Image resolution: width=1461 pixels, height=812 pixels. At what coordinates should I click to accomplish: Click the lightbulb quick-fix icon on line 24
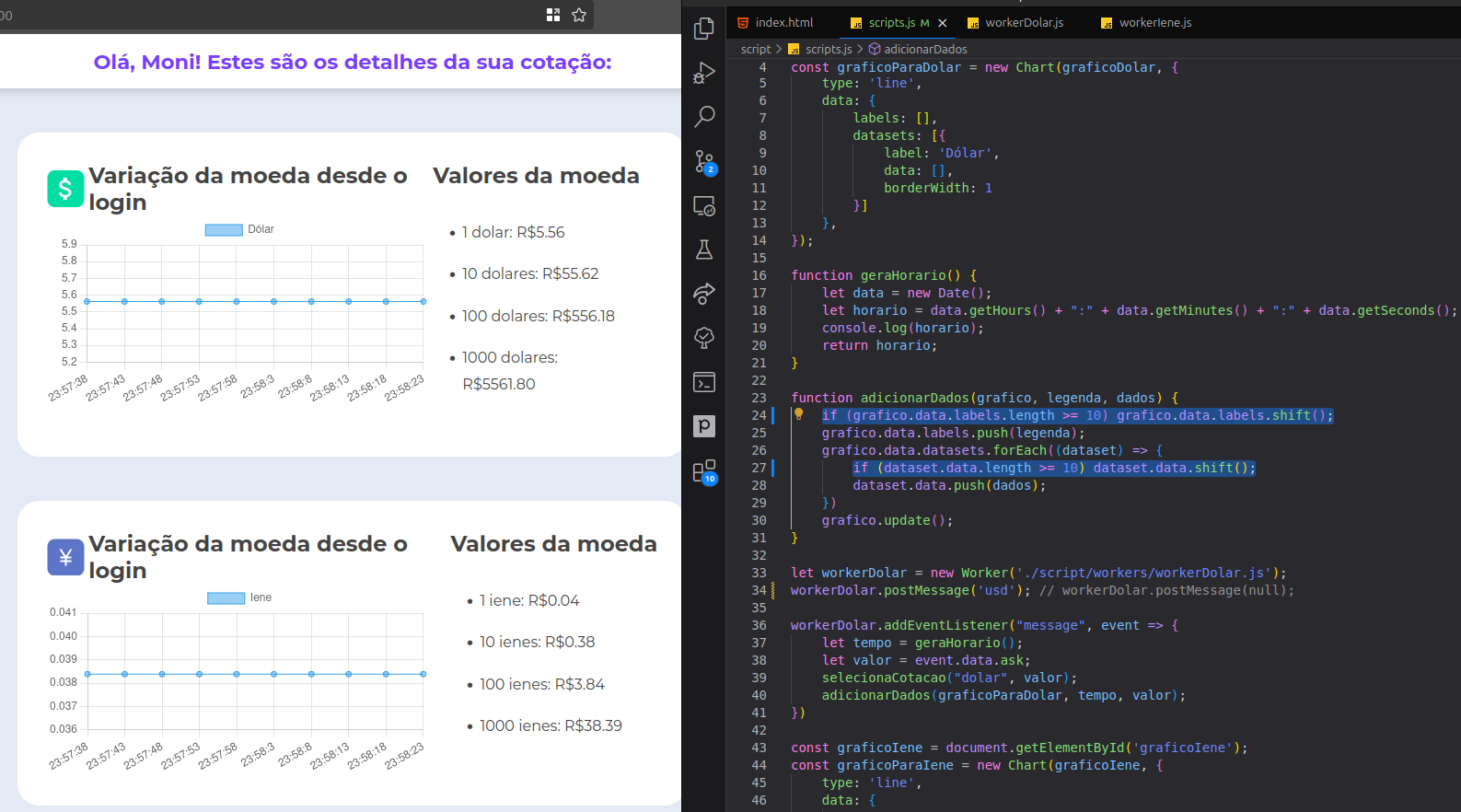pos(798,414)
